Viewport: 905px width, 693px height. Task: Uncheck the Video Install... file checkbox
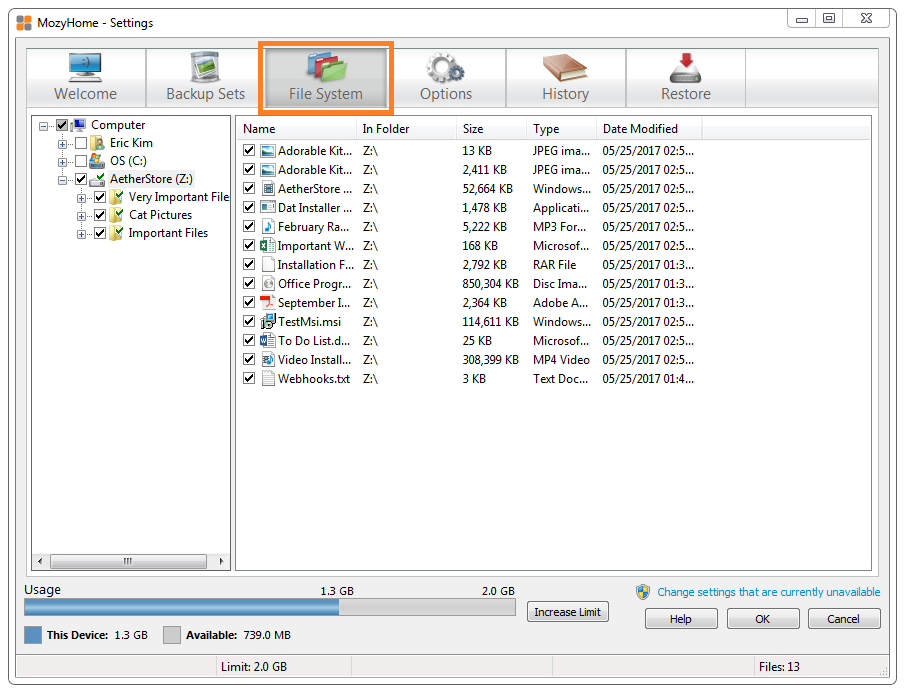249,359
